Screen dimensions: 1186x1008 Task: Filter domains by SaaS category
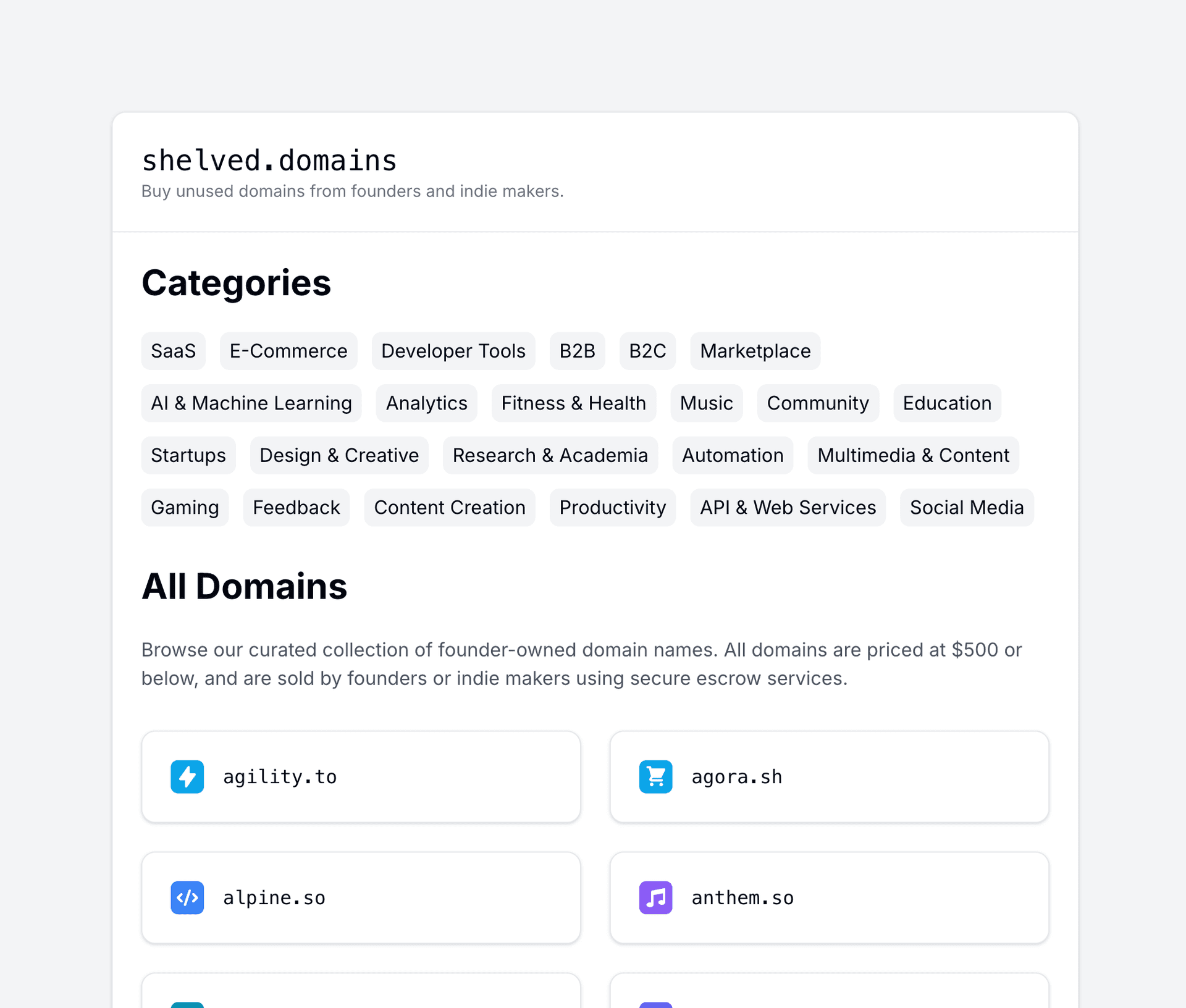(173, 351)
